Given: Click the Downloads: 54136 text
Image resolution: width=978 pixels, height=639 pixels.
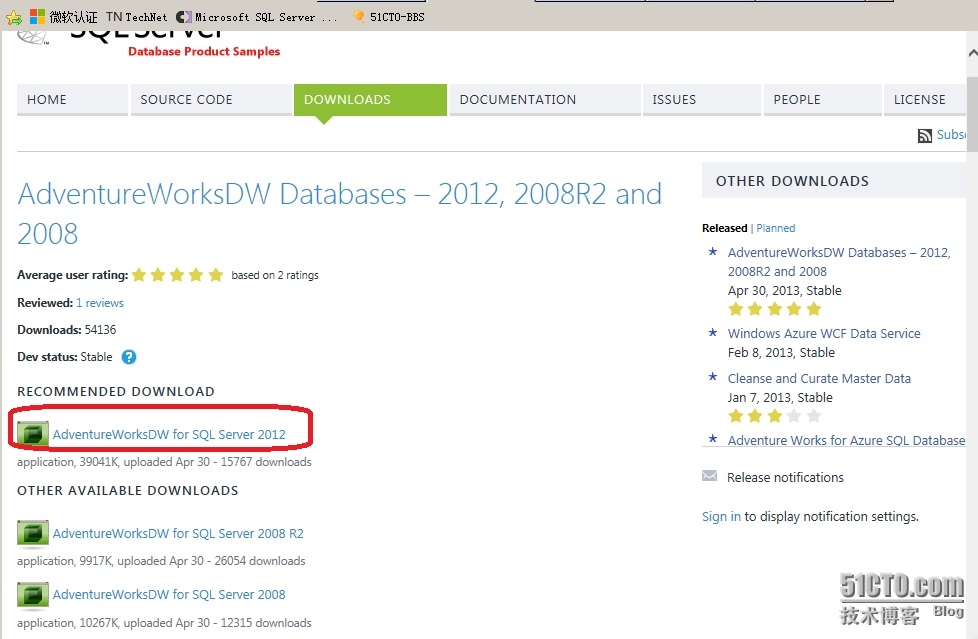Looking at the screenshot, I should click(67, 329).
